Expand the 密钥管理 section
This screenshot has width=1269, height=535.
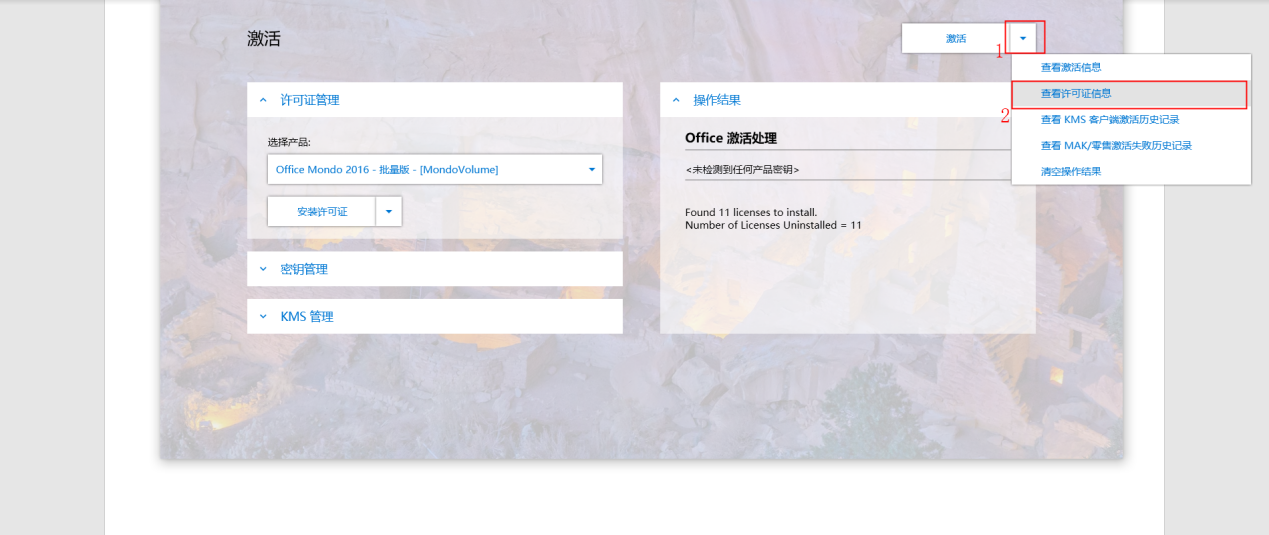(435, 269)
